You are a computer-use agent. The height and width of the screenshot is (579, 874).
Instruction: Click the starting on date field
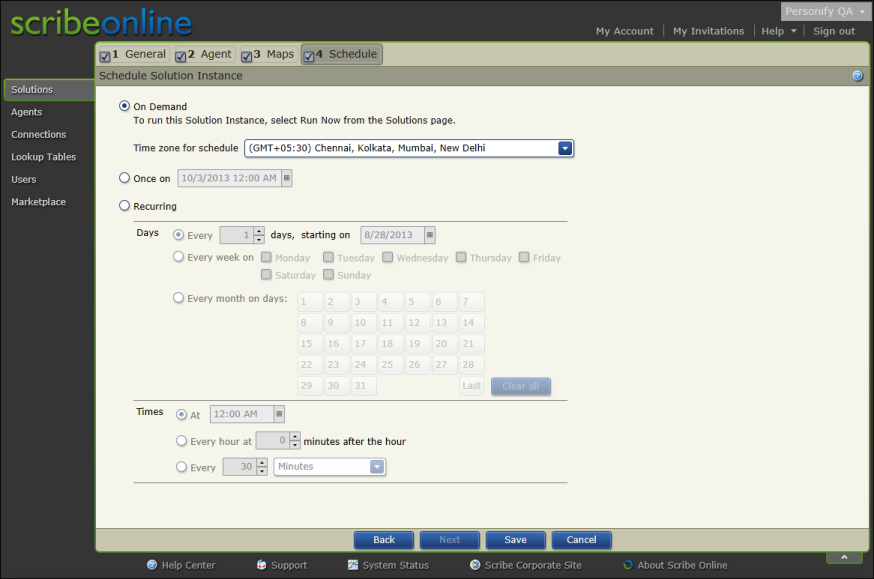point(392,235)
